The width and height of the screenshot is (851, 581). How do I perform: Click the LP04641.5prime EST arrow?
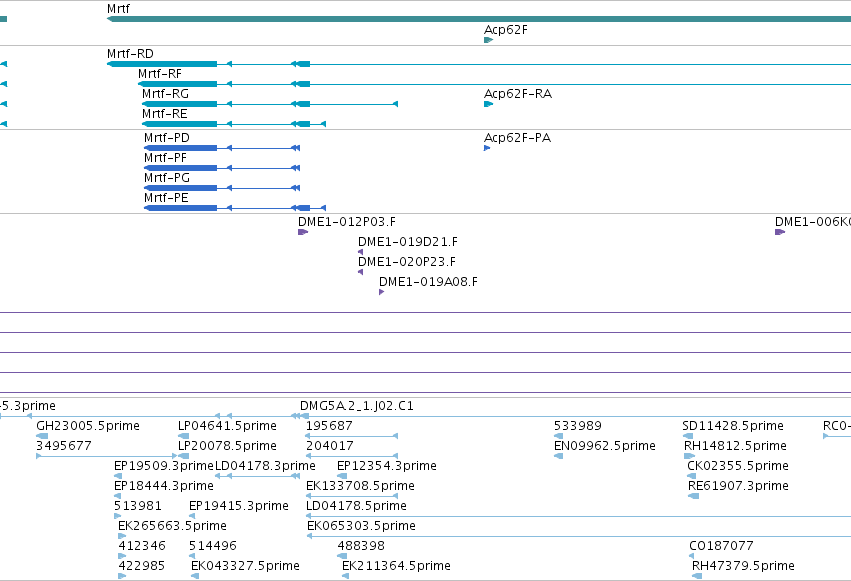click(183, 436)
